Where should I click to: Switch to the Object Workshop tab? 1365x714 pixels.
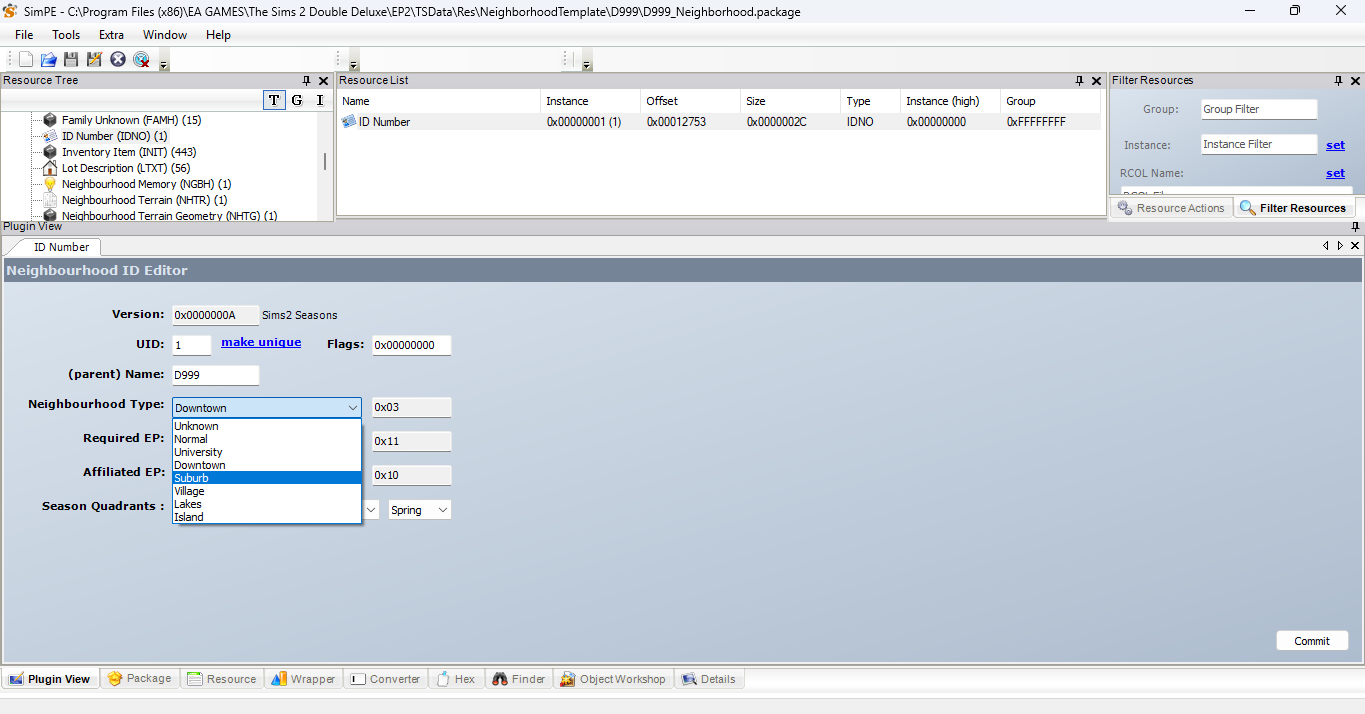(613, 679)
